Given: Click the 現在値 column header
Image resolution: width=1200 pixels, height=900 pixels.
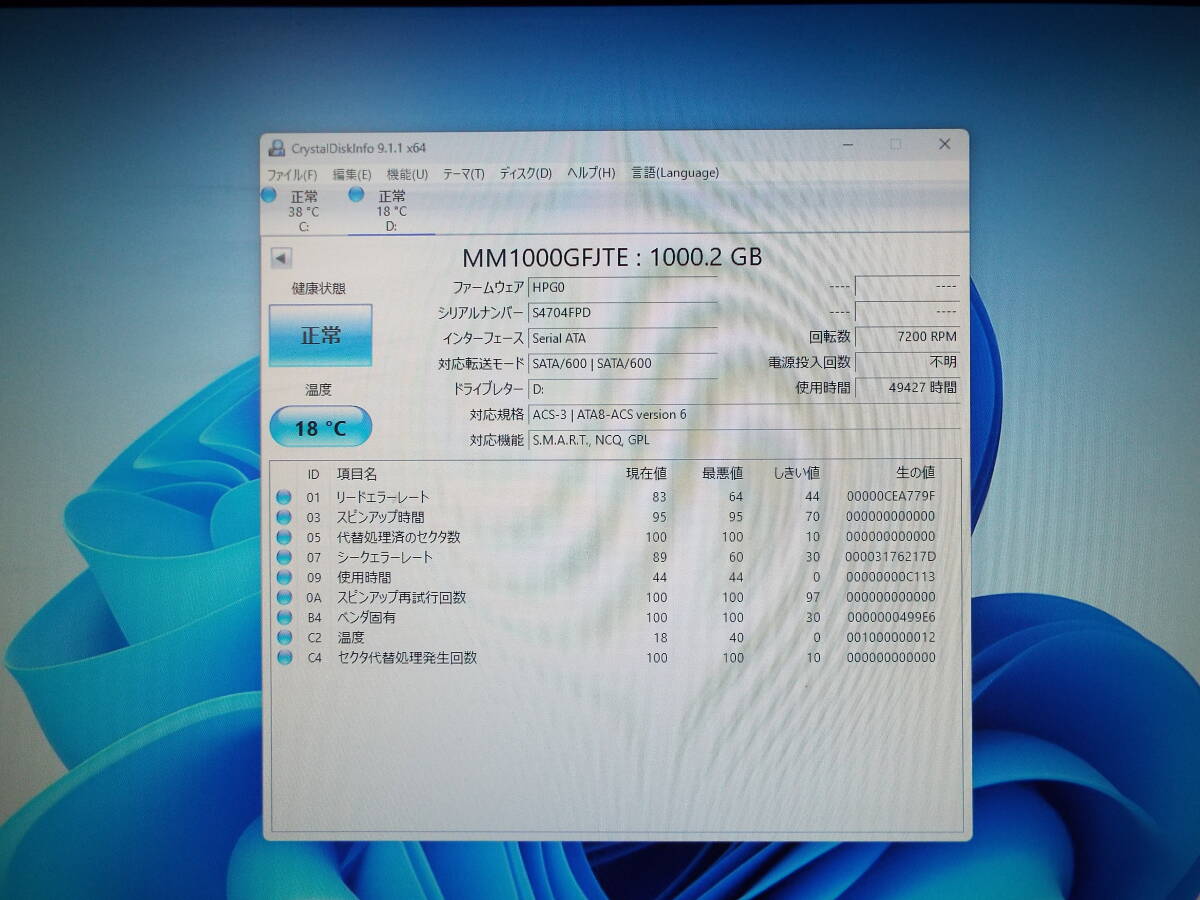Looking at the screenshot, I should click(646, 473).
